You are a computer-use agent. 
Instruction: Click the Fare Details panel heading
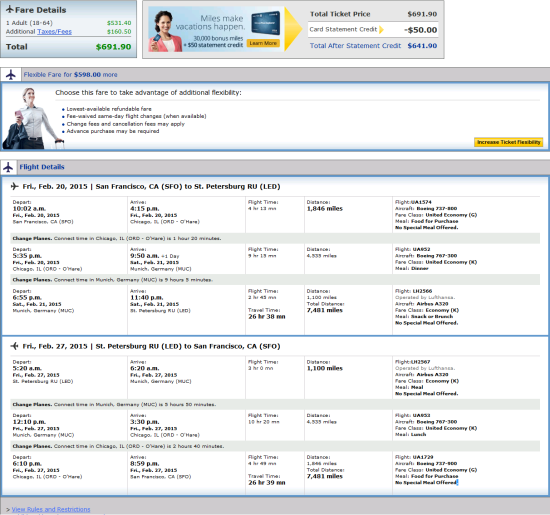pyautogui.click(x=40, y=10)
